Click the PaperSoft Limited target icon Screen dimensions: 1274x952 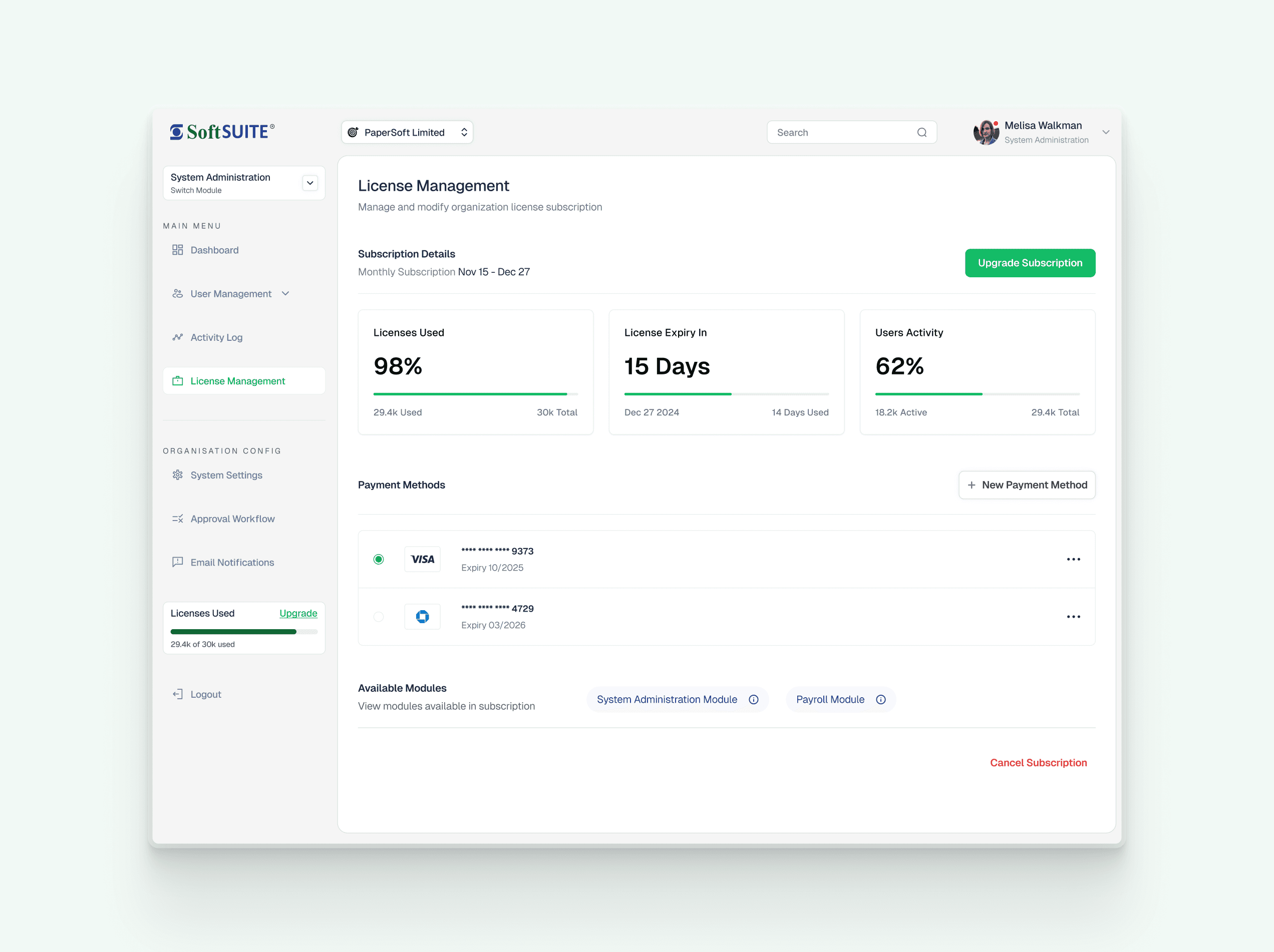(353, 132)
